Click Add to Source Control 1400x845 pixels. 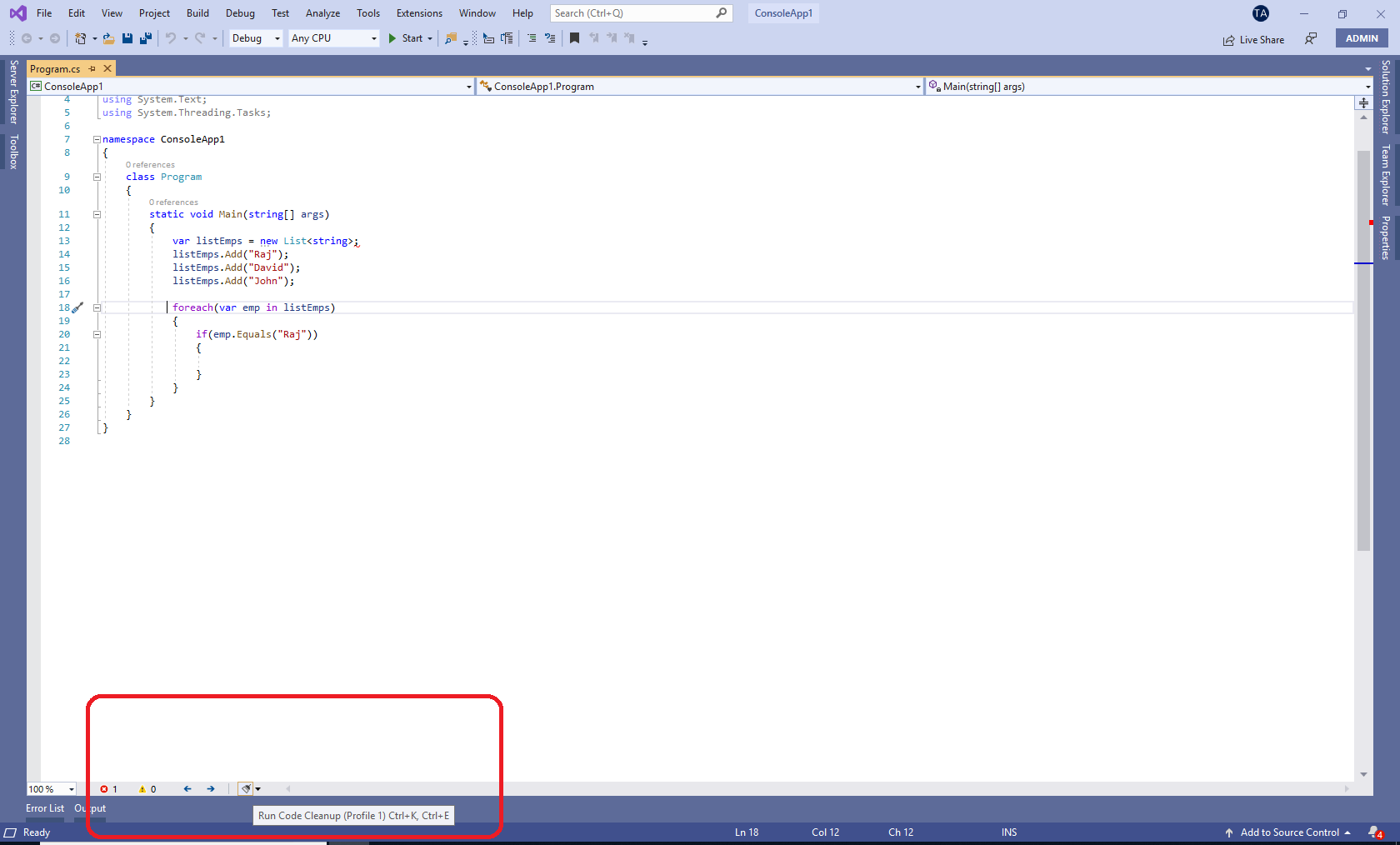tap(1289, 832)
